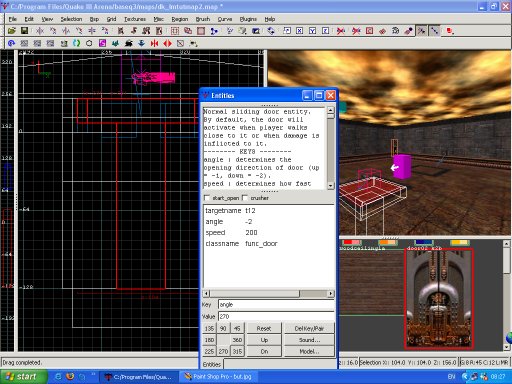
Task: Click the blue clipper tool icon
Action: 214,31
